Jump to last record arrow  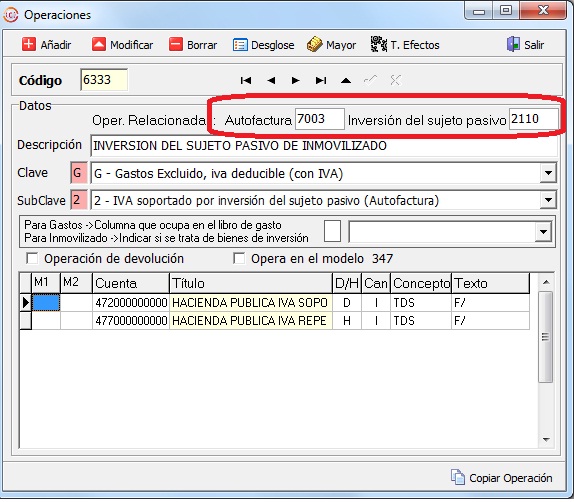[321, 80]
